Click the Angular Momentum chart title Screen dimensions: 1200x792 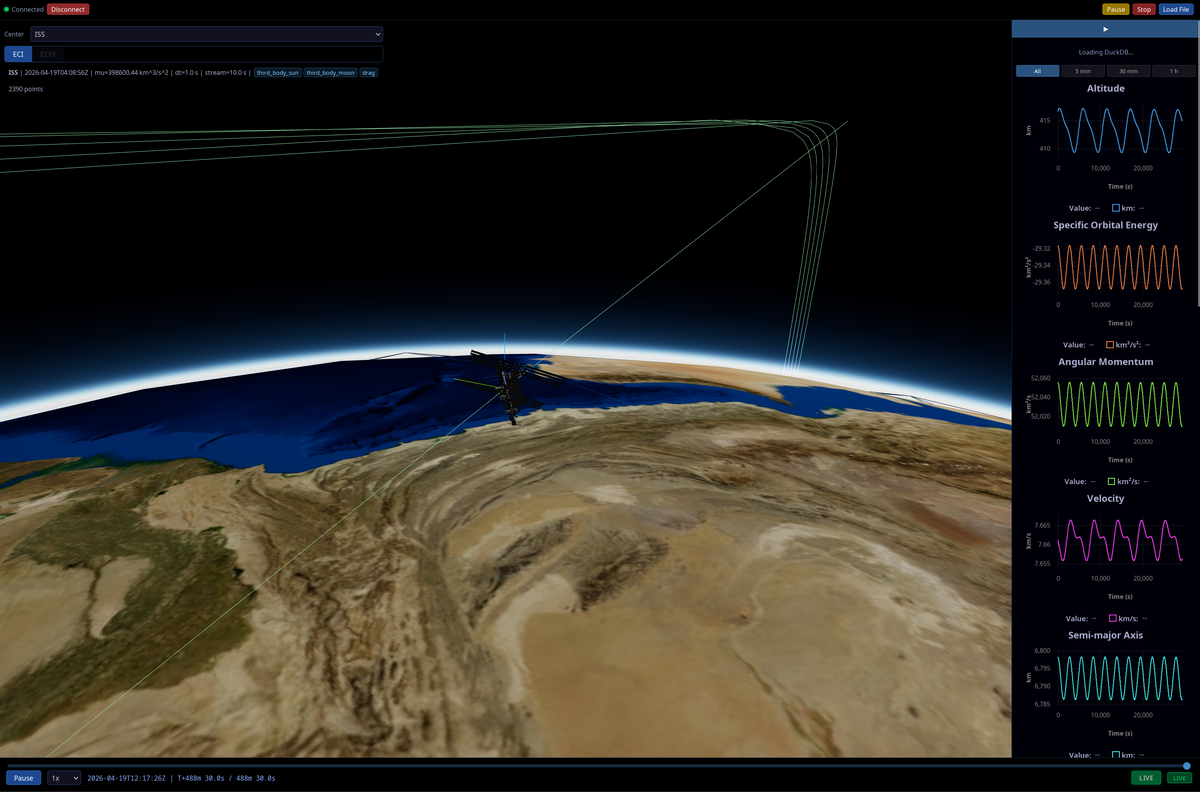(x=1105, y=361)
